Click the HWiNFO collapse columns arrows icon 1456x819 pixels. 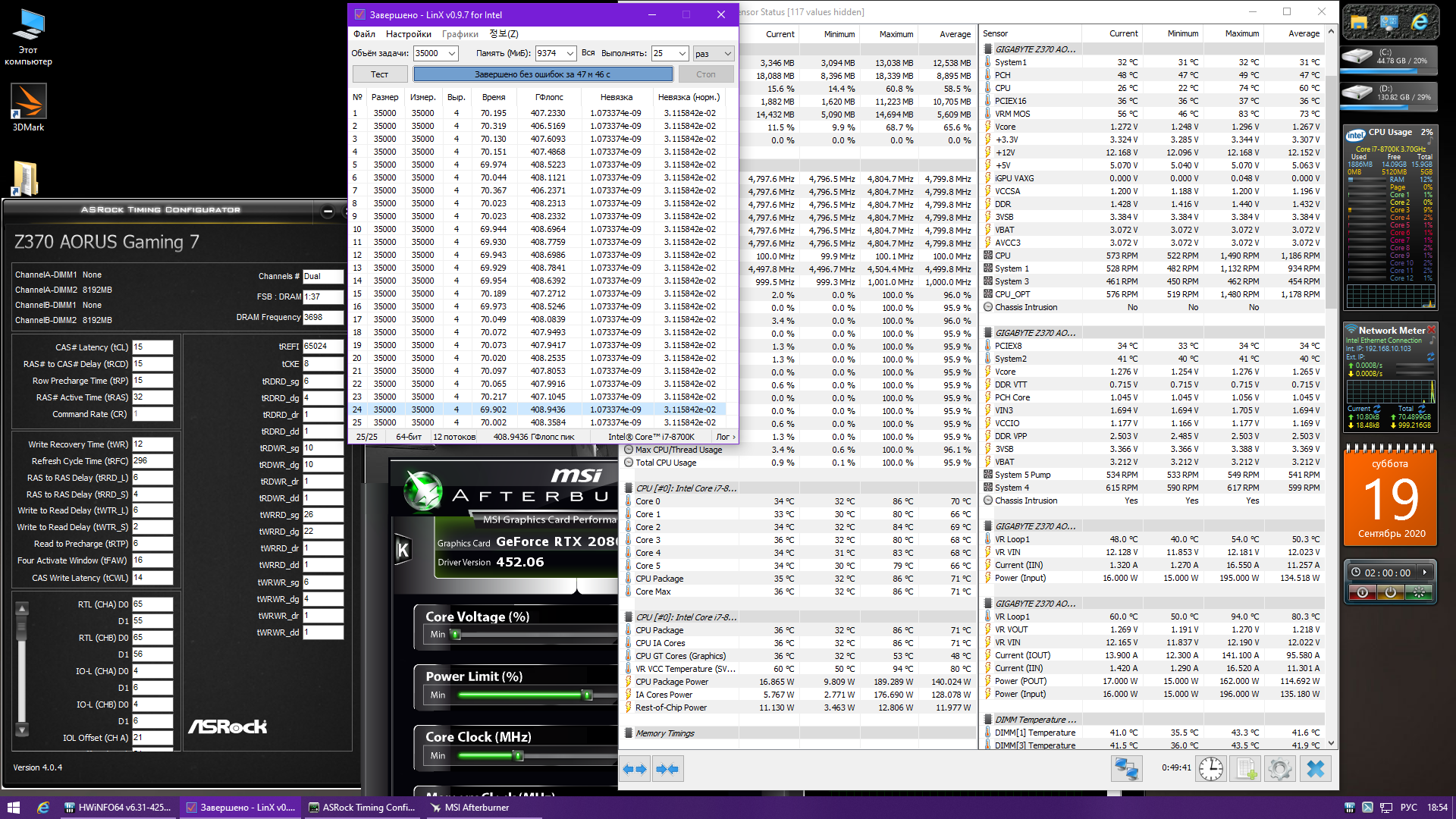tap(667, 769)
